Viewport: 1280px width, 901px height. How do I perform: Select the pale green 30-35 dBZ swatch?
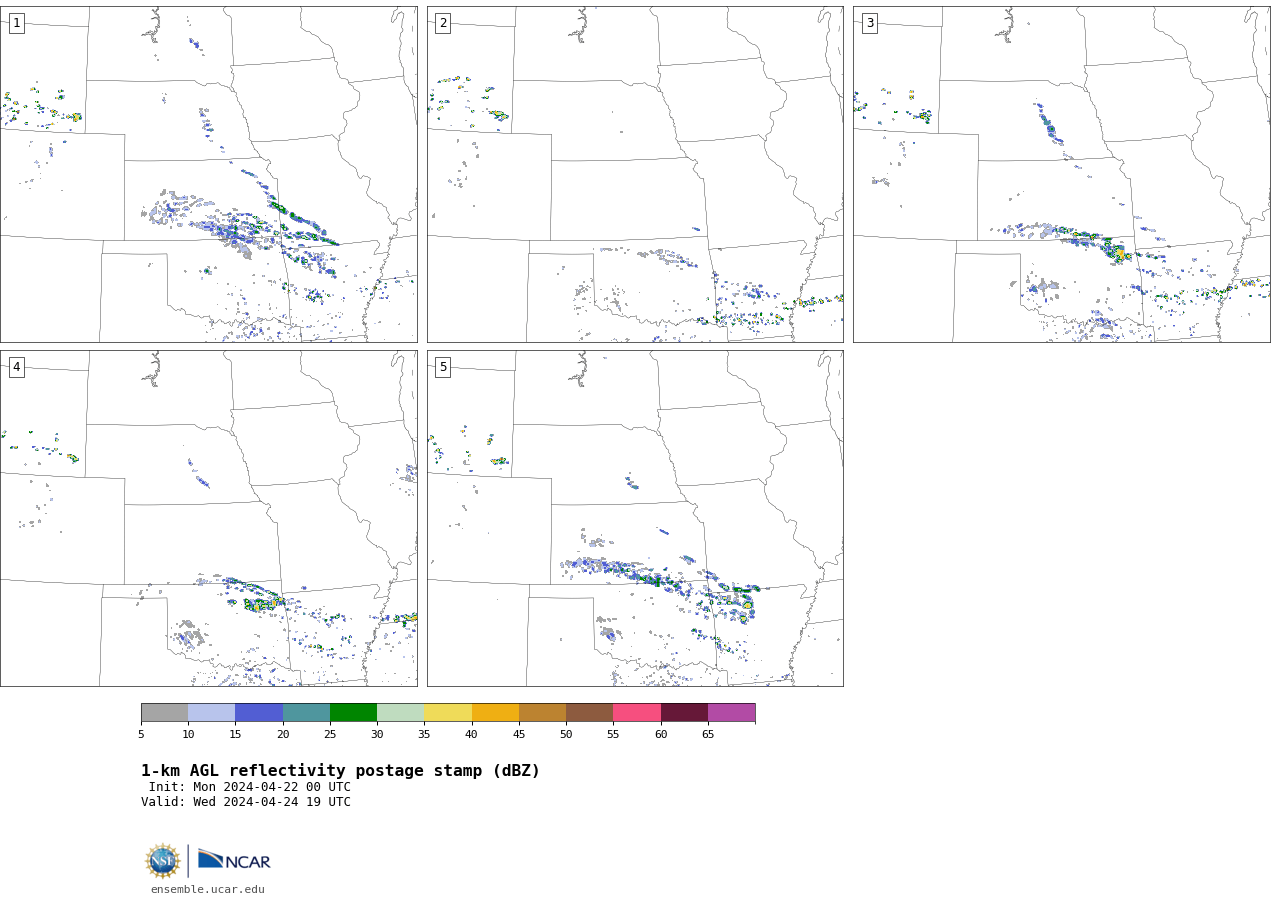[x=400, y=712]
